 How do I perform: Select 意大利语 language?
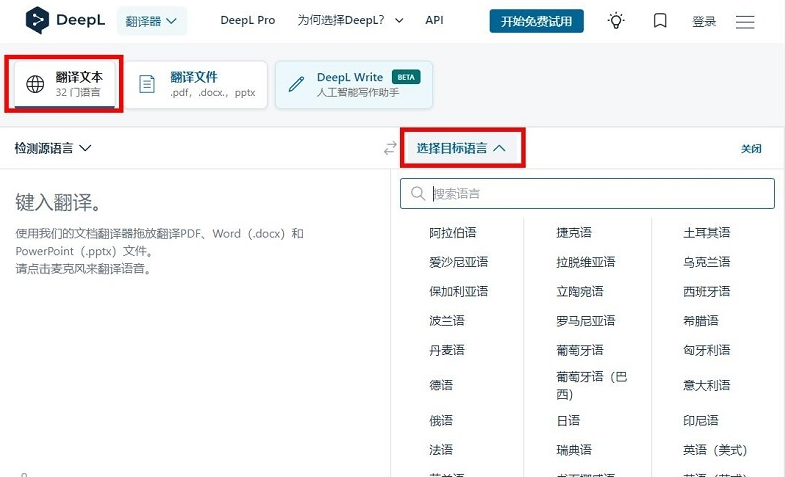point(706,385)
